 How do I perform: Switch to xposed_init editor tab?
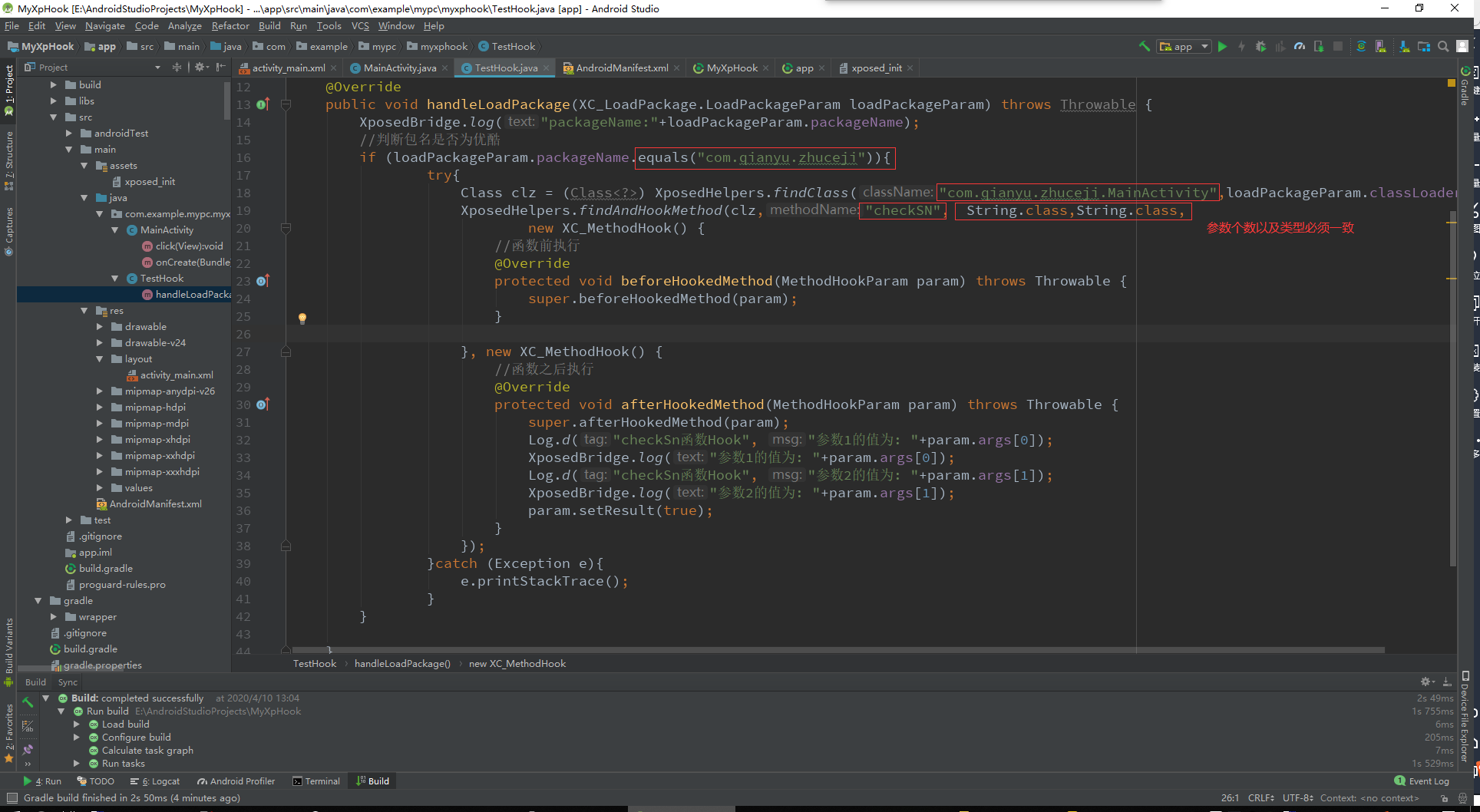[x=876, y=68]
